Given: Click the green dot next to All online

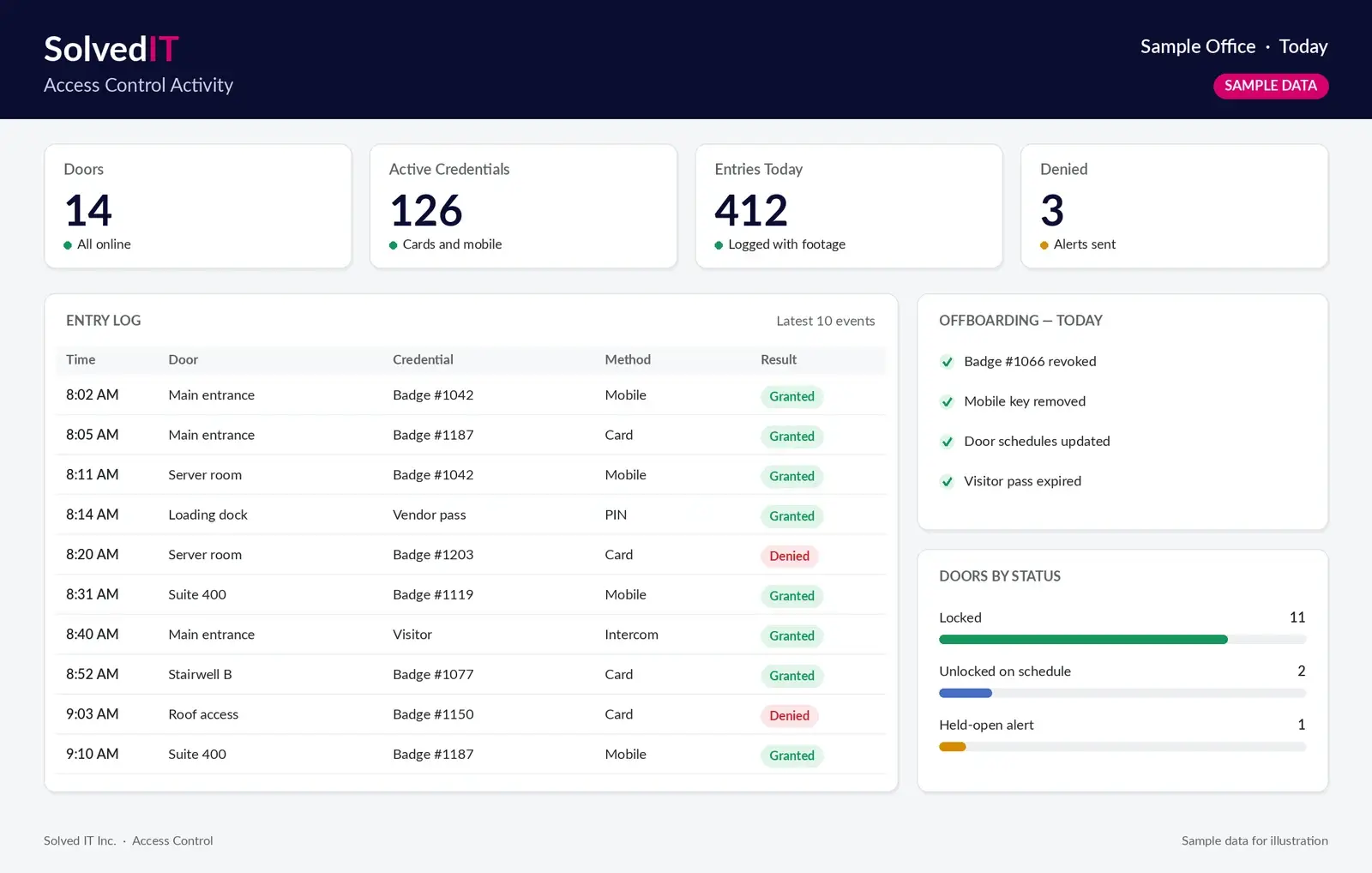Looking at the screenshot, I should click(x=68, y=245).
